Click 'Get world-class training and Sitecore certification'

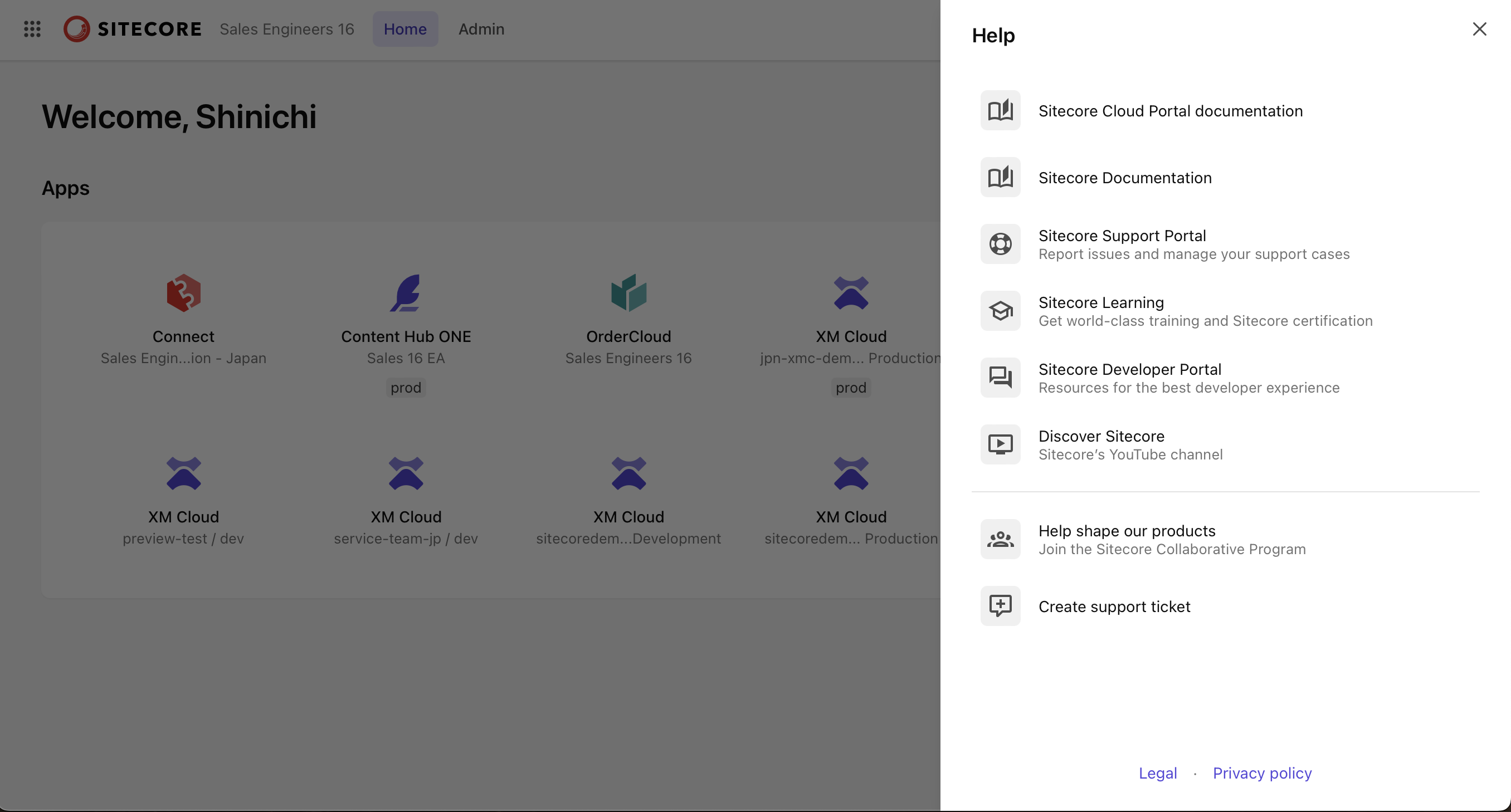click(1205, 321)
